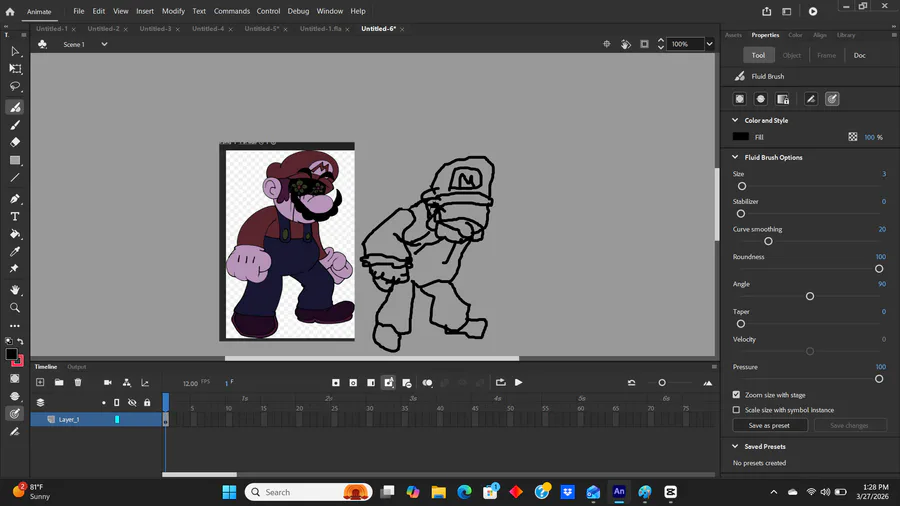Choose the Text tool
This screenshot has height=506, width=900.
pyautogui.click(x=15, y=216)
